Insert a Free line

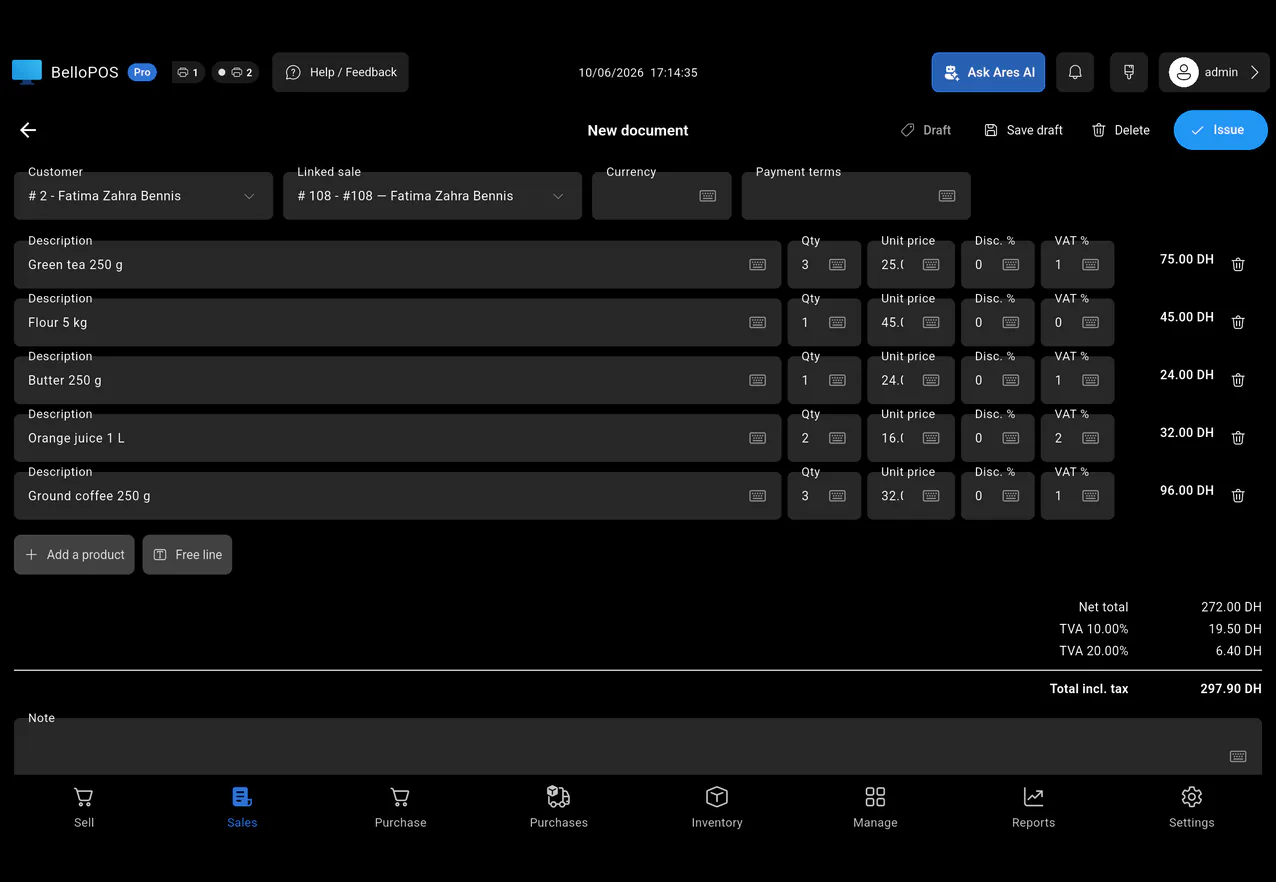[187, 555]
